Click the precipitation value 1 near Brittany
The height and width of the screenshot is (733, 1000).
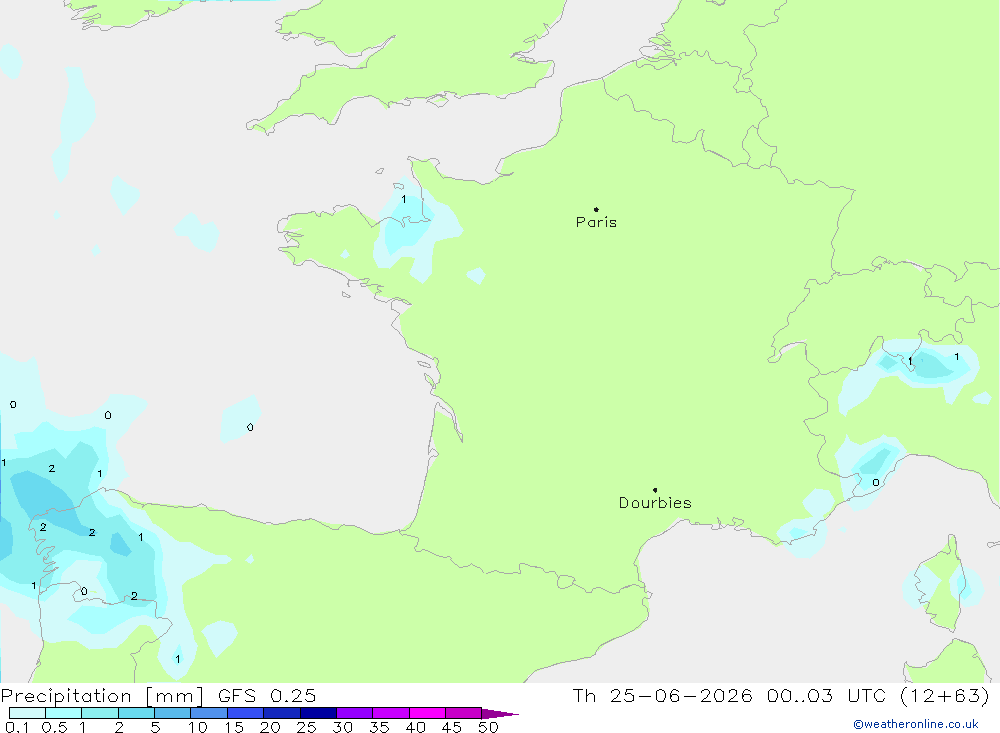point(404,200)
